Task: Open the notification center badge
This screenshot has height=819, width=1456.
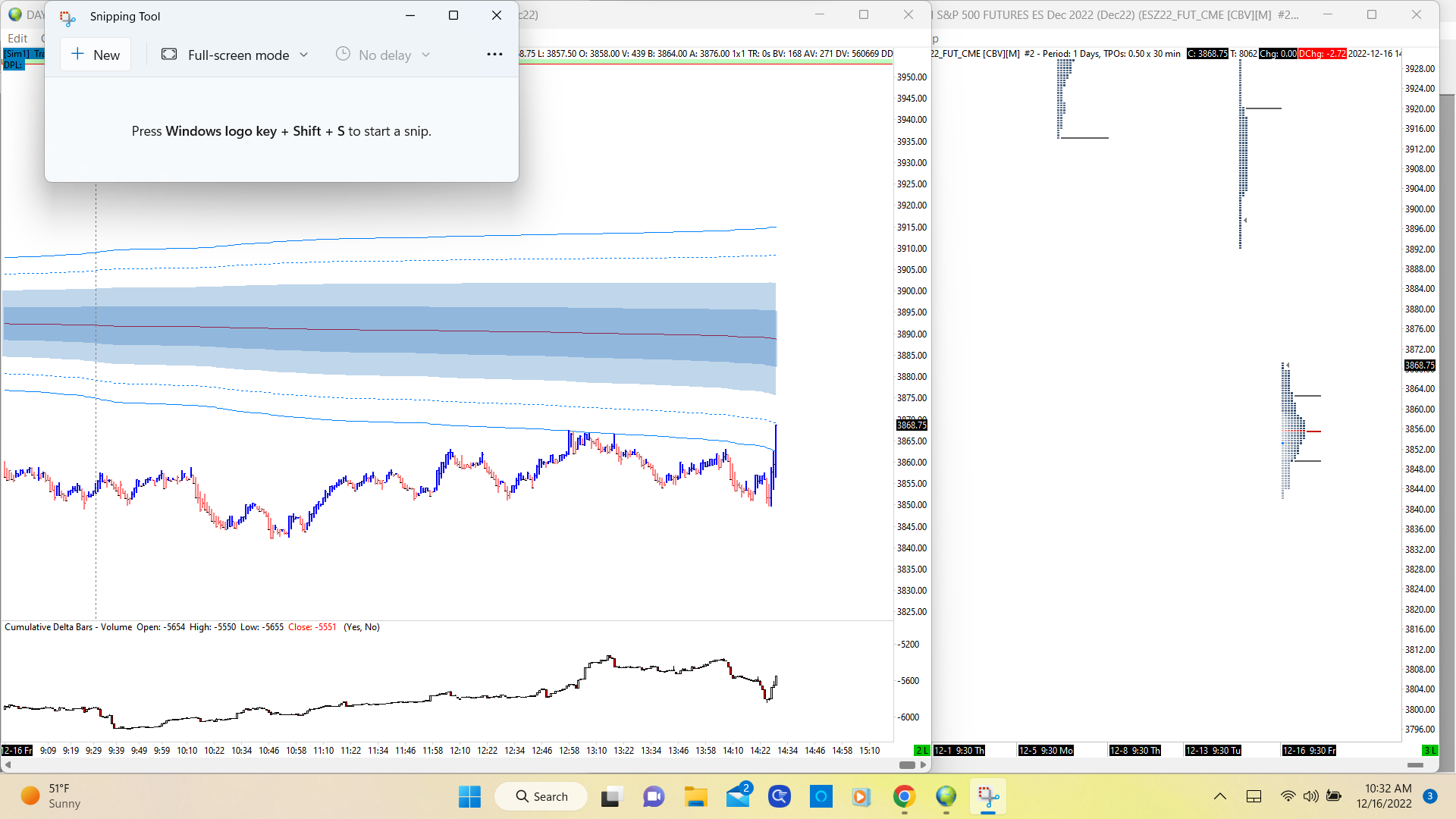Action: coord(1429,796)
